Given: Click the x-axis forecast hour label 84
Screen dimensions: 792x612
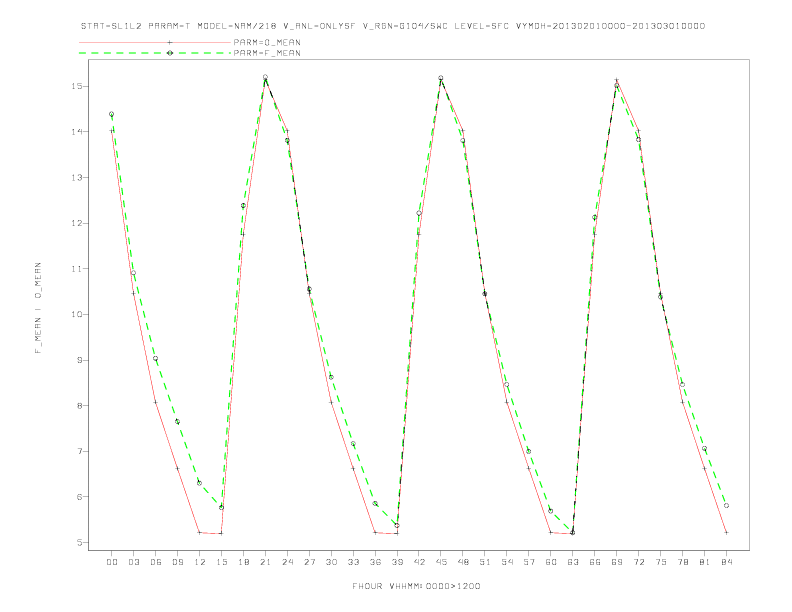Looking at the screenshot, I should (726, 562).
